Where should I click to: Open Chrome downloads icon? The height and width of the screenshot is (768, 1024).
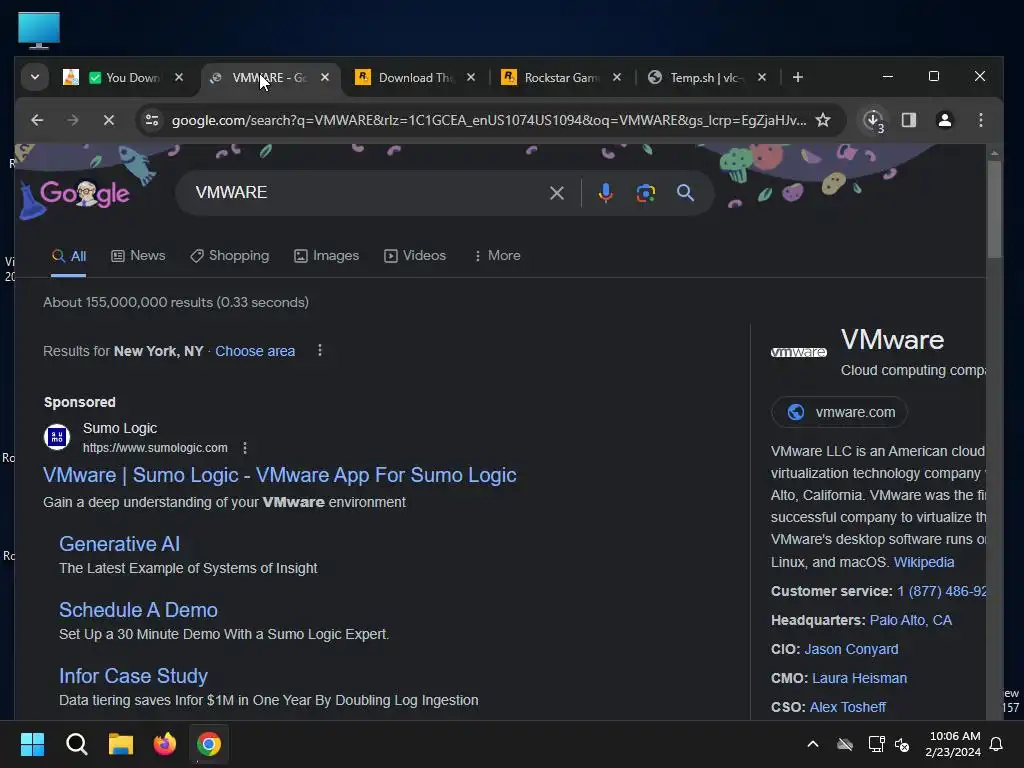click(874, 120)
